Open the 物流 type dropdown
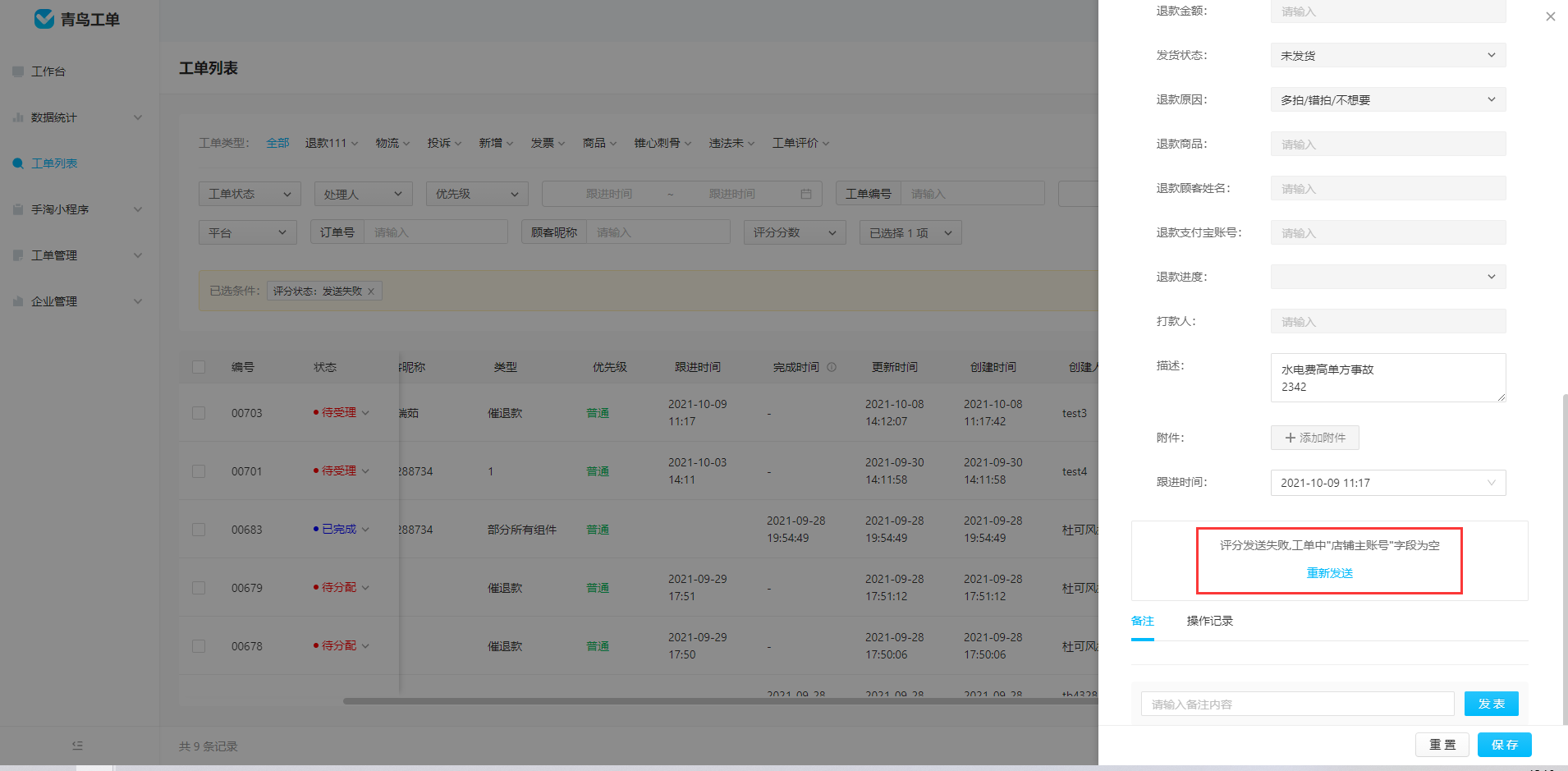1568x771 pixels. 392,143
